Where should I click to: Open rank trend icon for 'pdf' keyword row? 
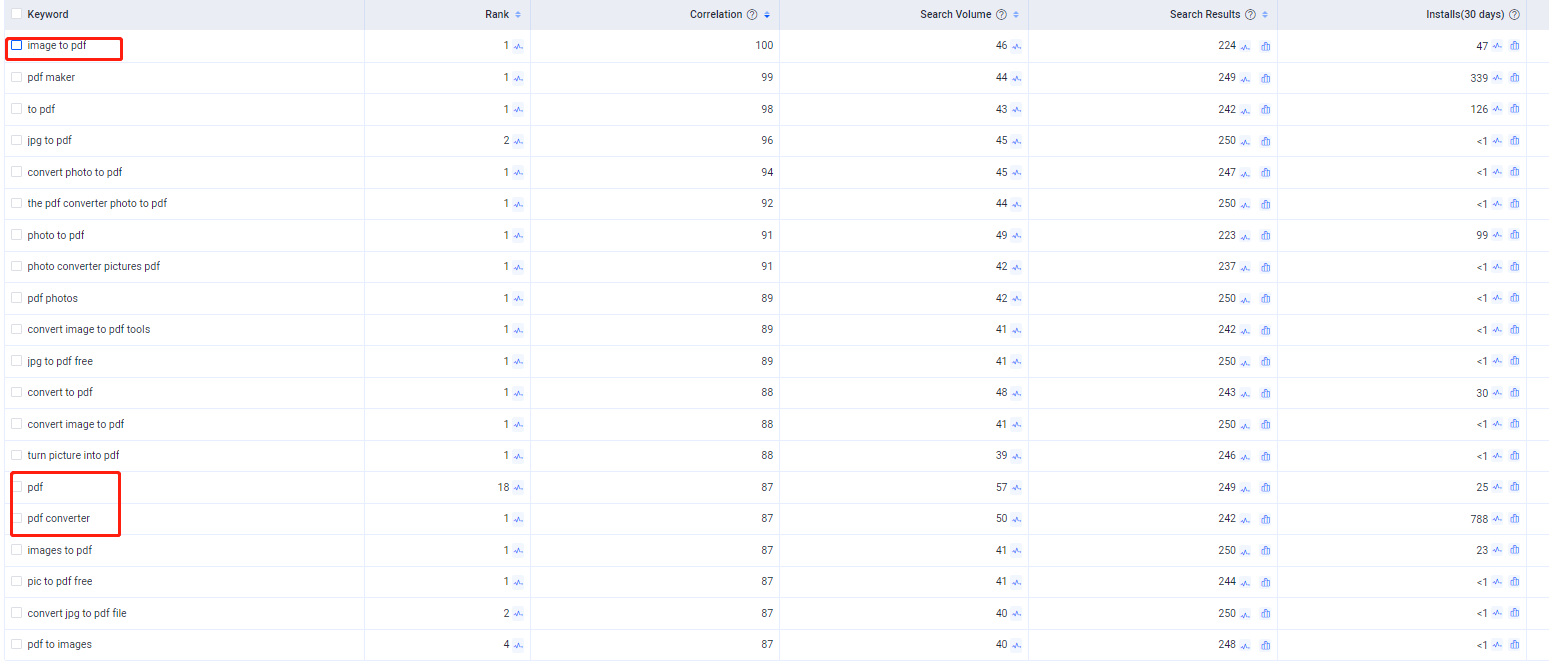518,488
